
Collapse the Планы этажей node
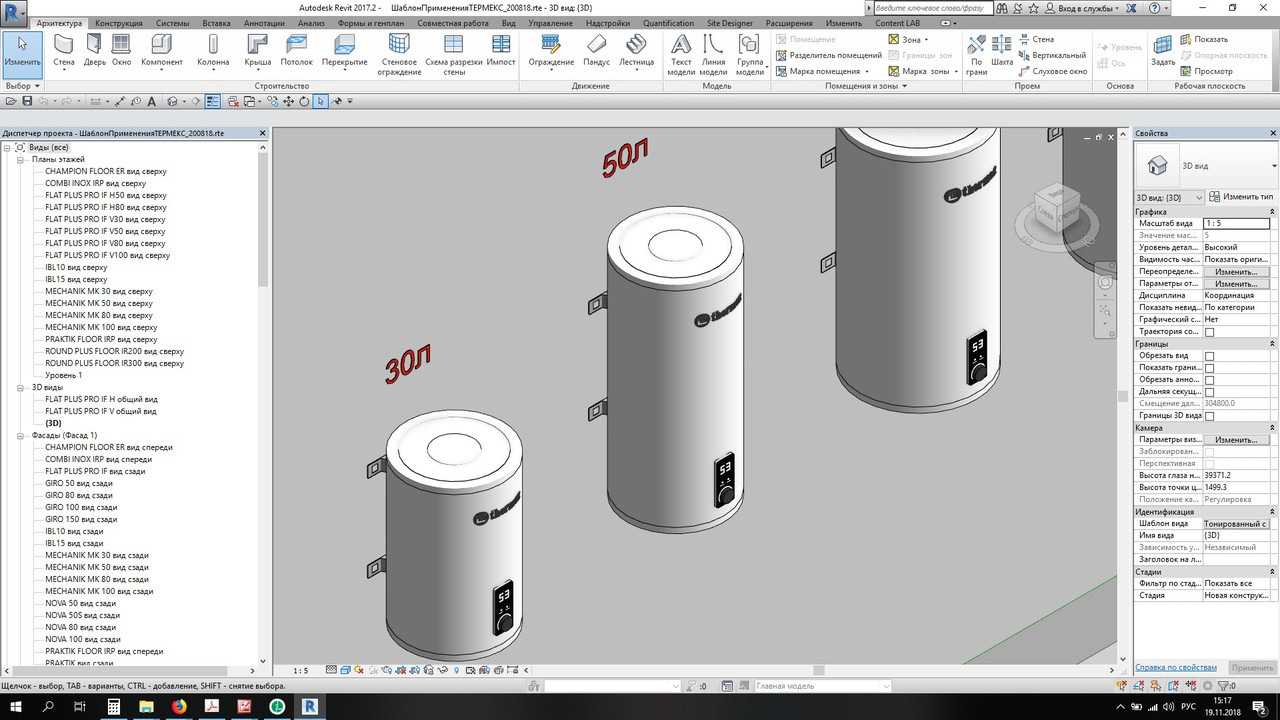[x=20, y=159]
